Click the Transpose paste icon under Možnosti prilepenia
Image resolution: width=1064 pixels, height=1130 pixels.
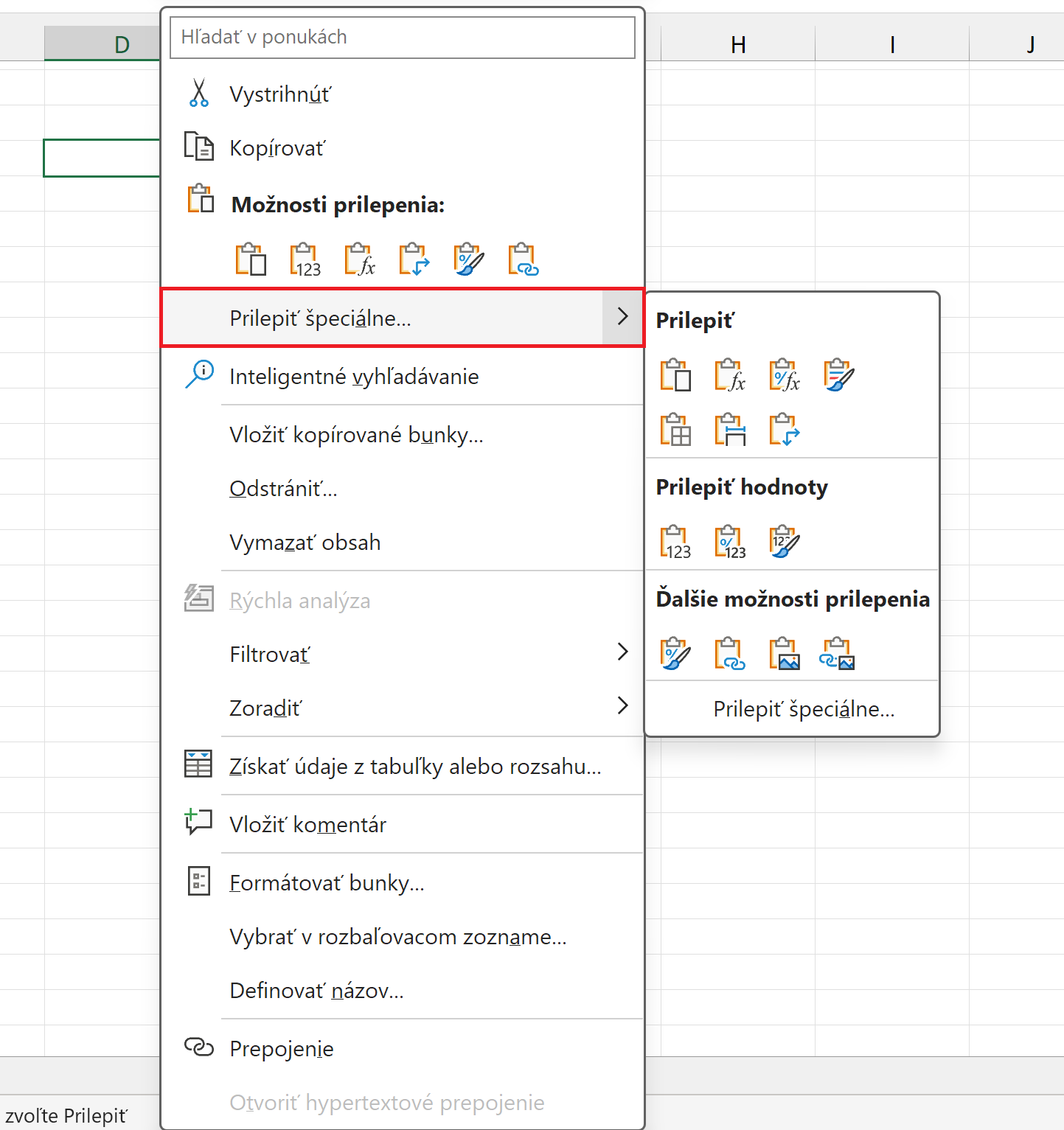point(414,259)
